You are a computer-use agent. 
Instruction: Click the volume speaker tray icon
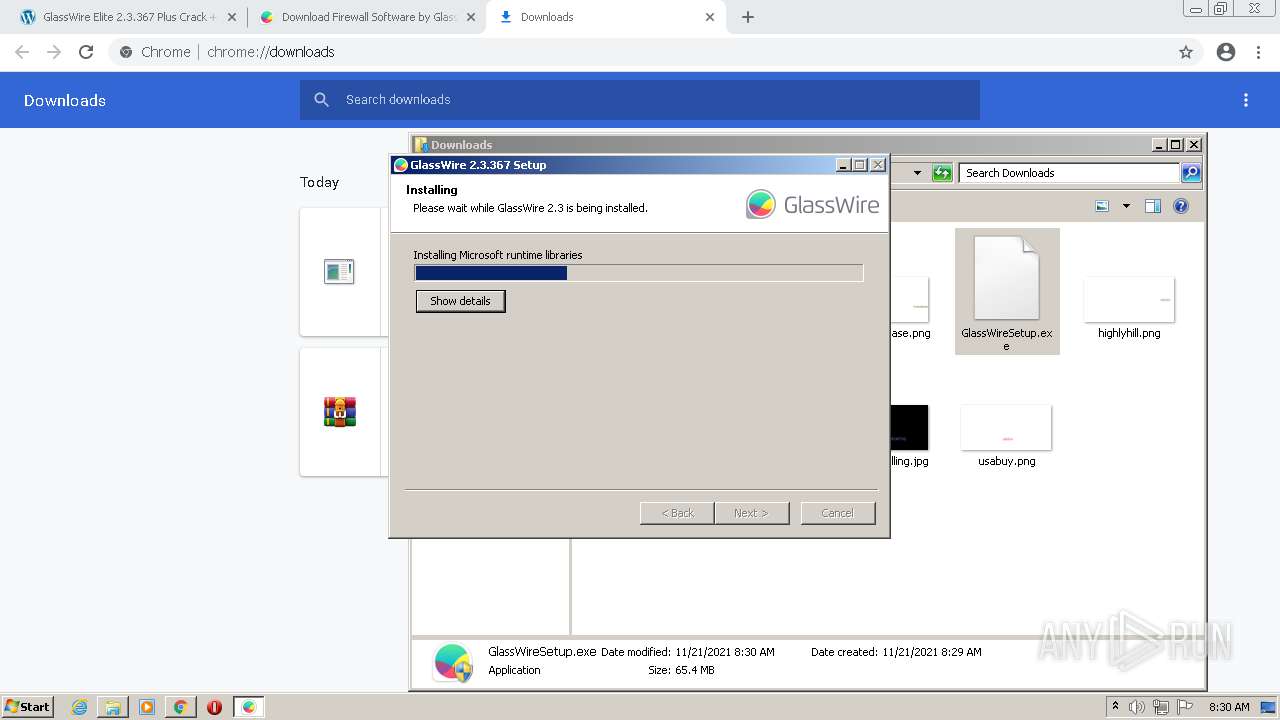pyautogui.click(x=1137, y=707)
